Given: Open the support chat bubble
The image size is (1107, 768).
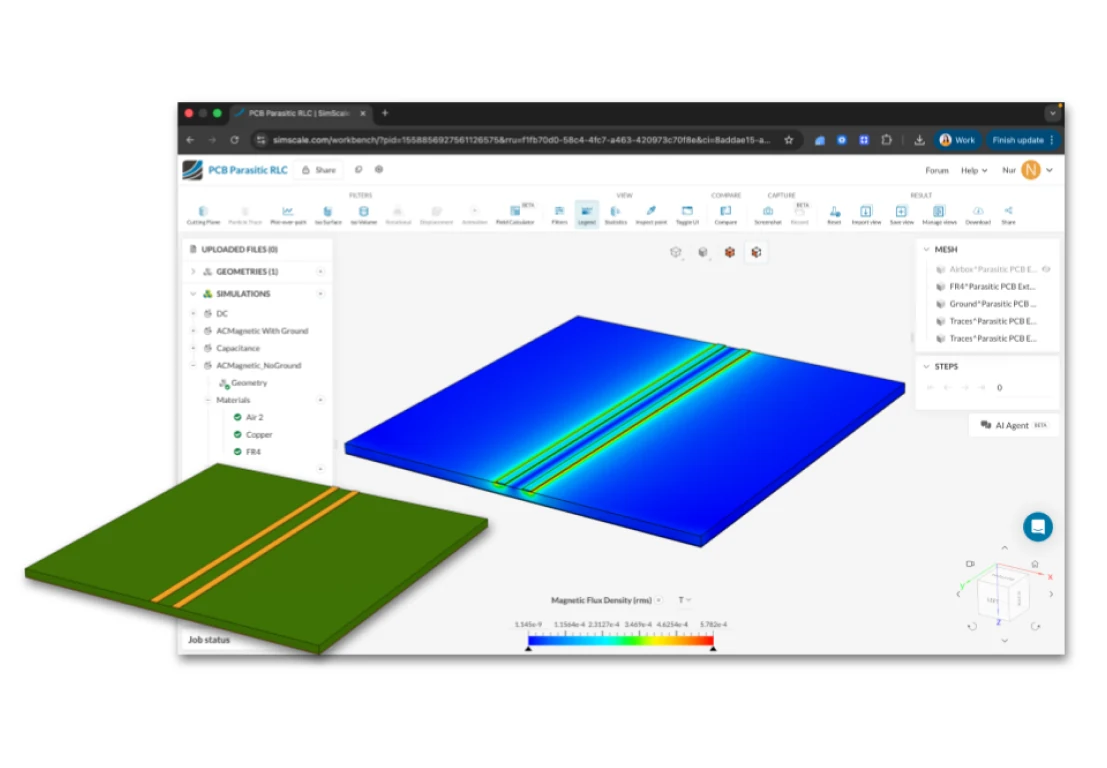Looking at the screenshot, I should tap(1038, 527).
